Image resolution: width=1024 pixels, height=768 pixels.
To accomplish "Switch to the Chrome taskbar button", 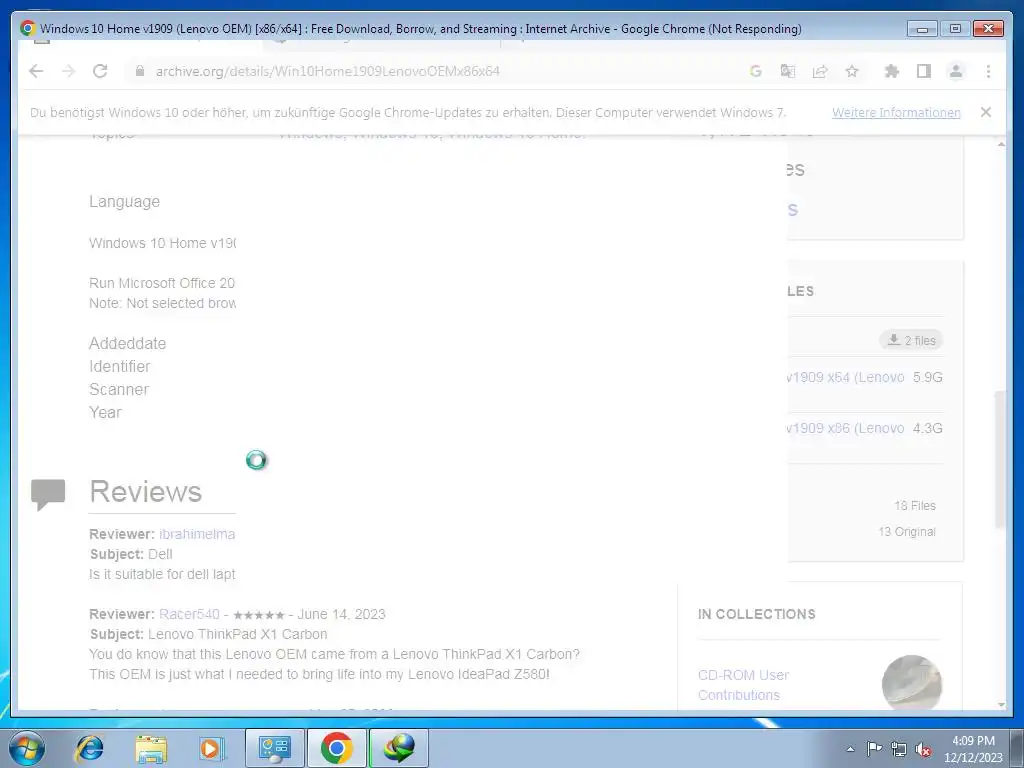I will pos(336,748).
